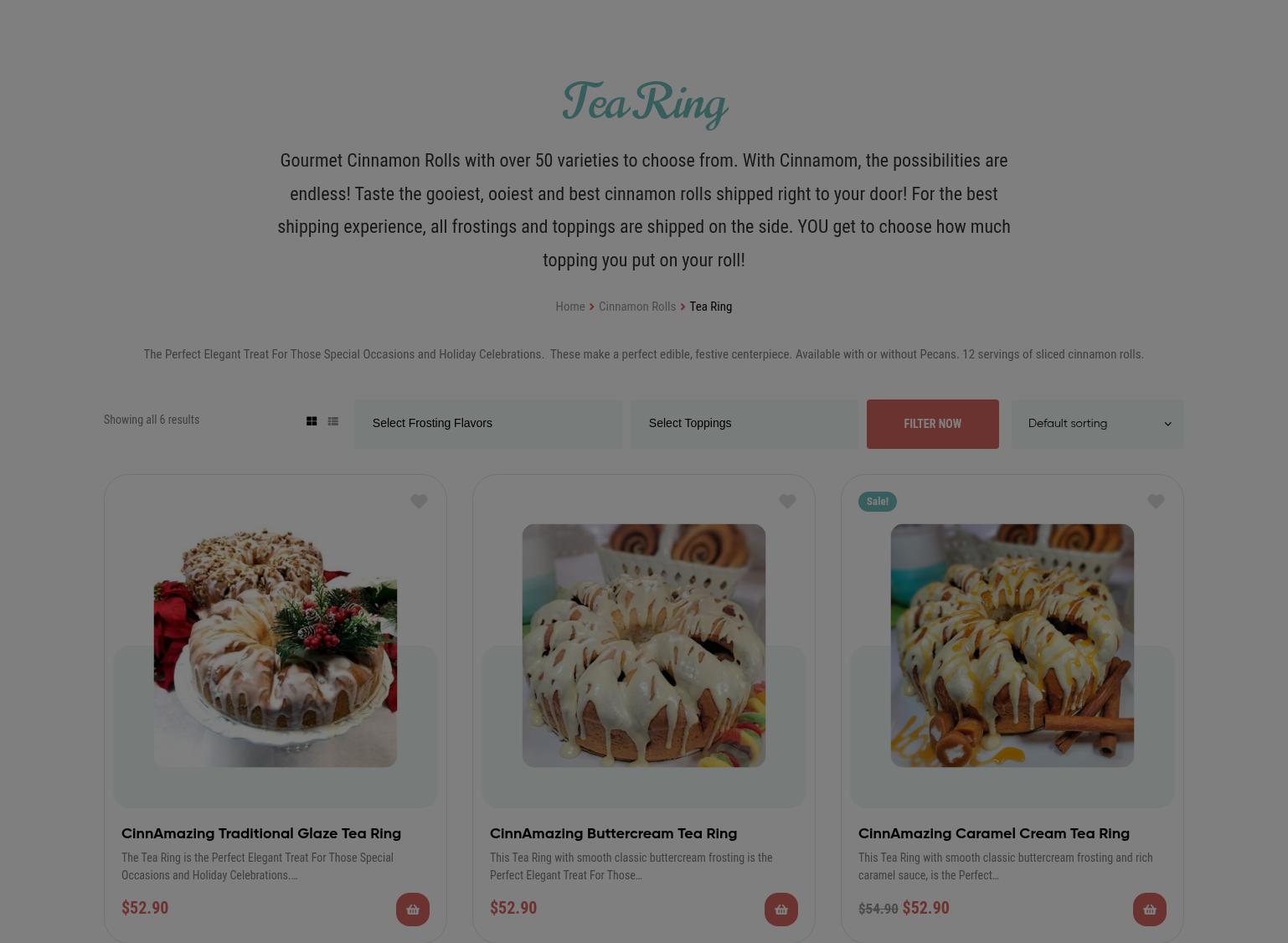Open Cinnamon Rolls breadcrumb link

pos(637,307)
